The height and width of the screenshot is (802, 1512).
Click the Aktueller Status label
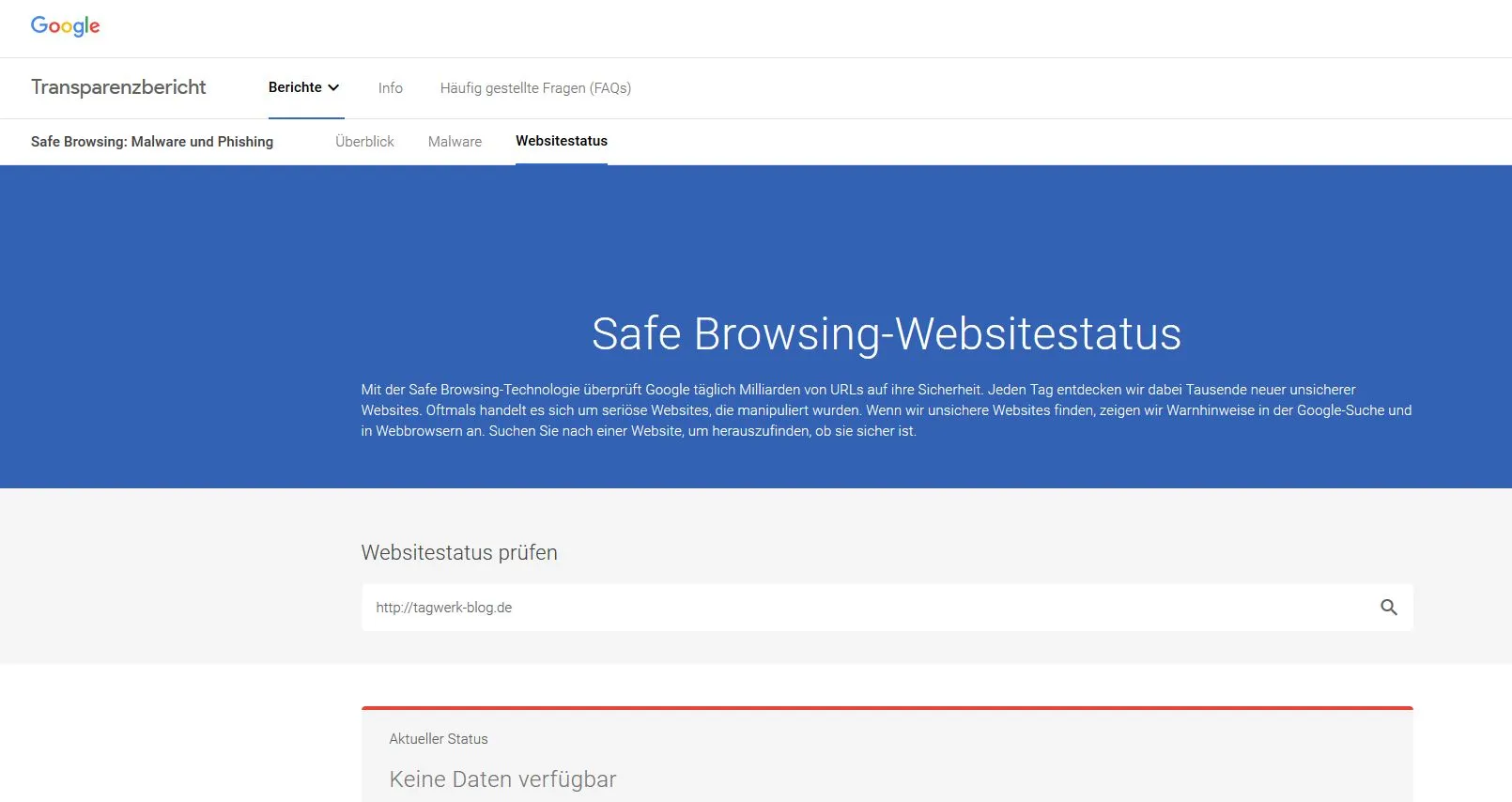coord(439,739)
